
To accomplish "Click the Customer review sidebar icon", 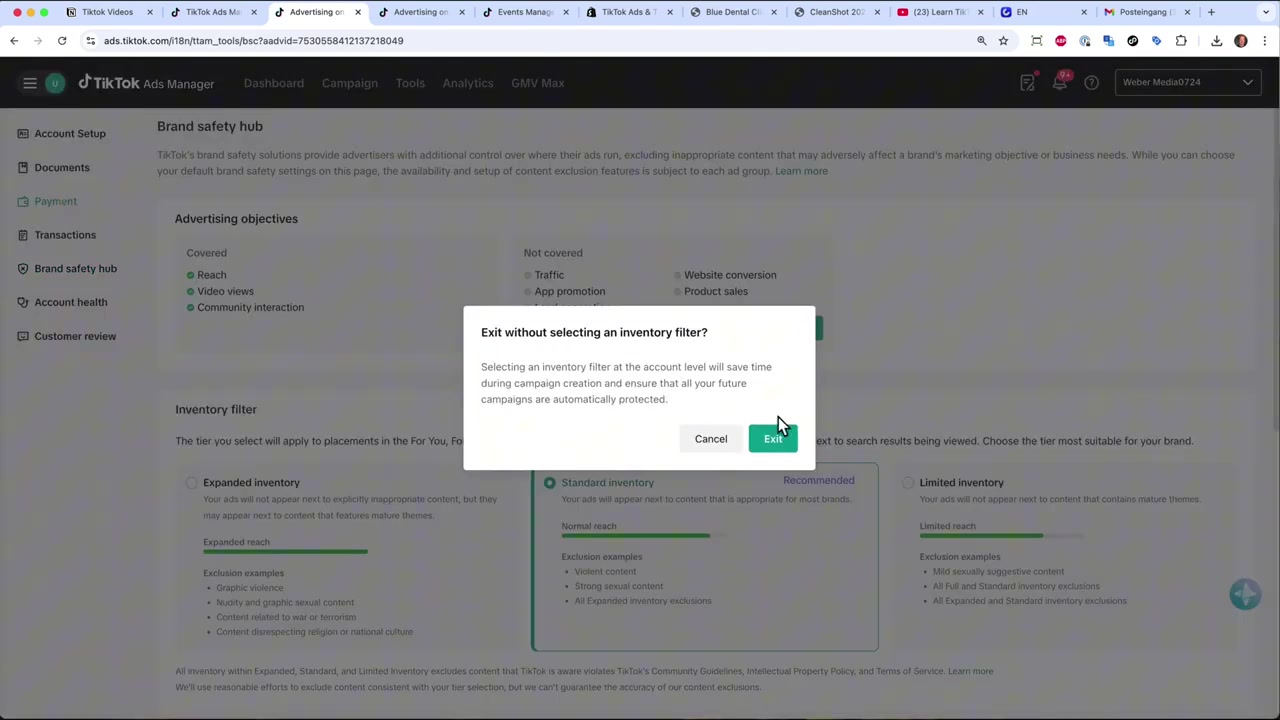I will pyautogui.click(x=23, y=336).
